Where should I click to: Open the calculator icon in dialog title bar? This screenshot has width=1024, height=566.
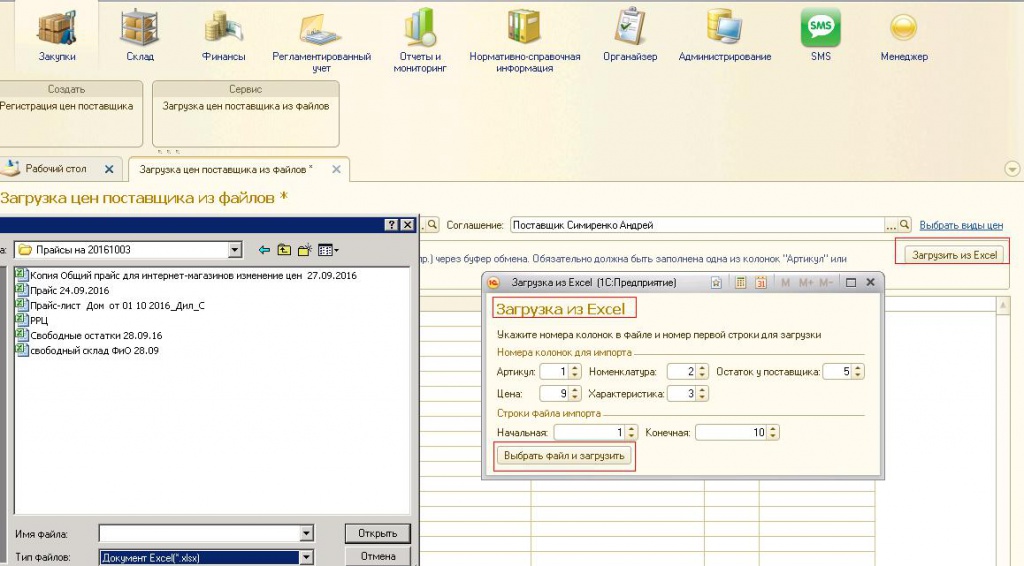tap(741, 283)
